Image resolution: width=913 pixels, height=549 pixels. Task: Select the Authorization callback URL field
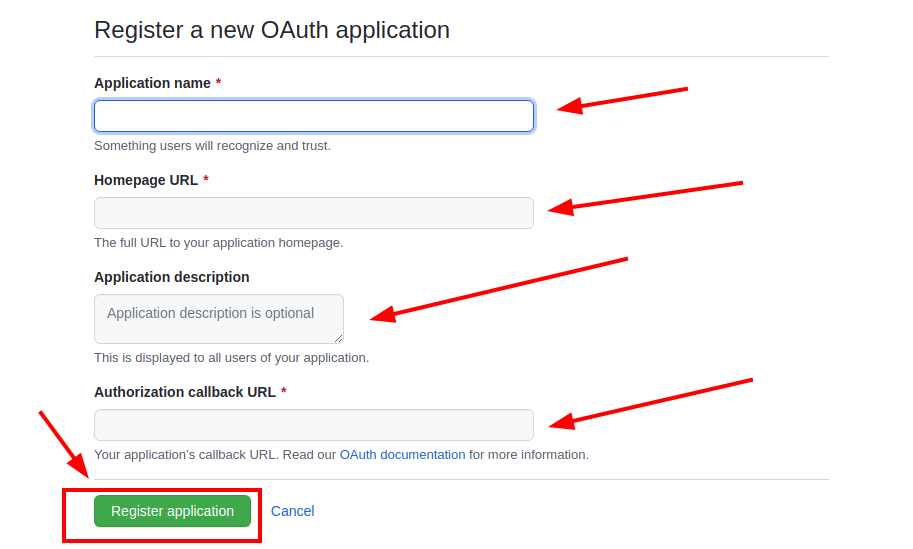click(313, 425)
